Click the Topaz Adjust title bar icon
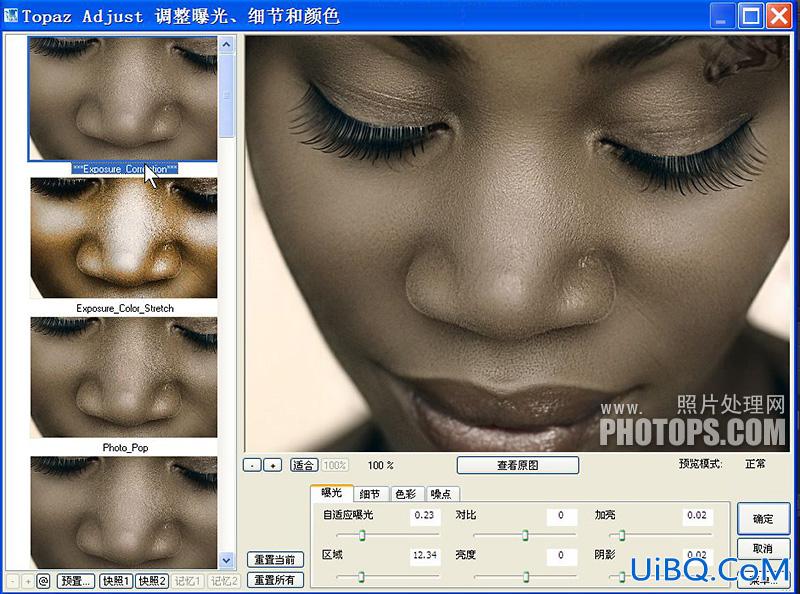 coord(11,15)
